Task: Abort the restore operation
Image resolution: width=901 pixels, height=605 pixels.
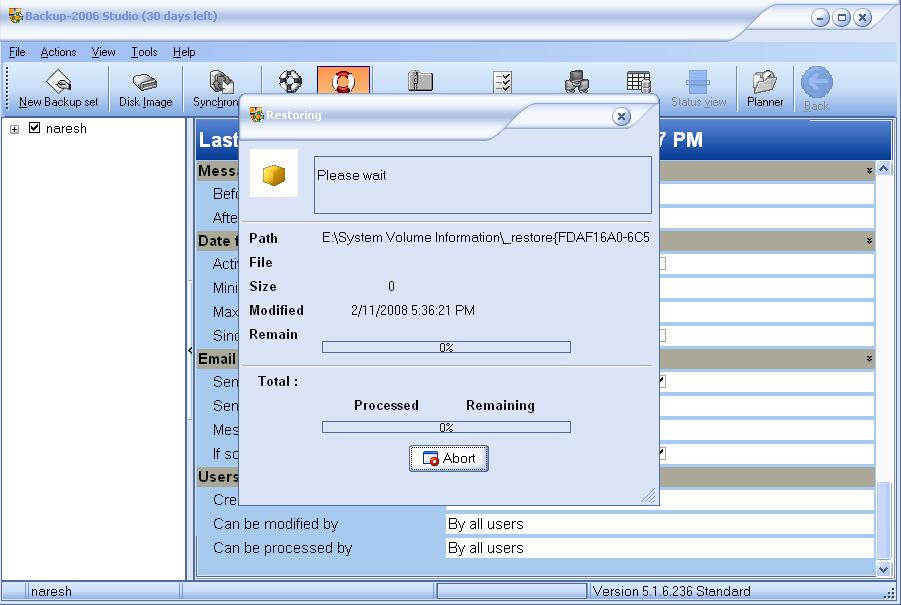Action: pos(449,458)
